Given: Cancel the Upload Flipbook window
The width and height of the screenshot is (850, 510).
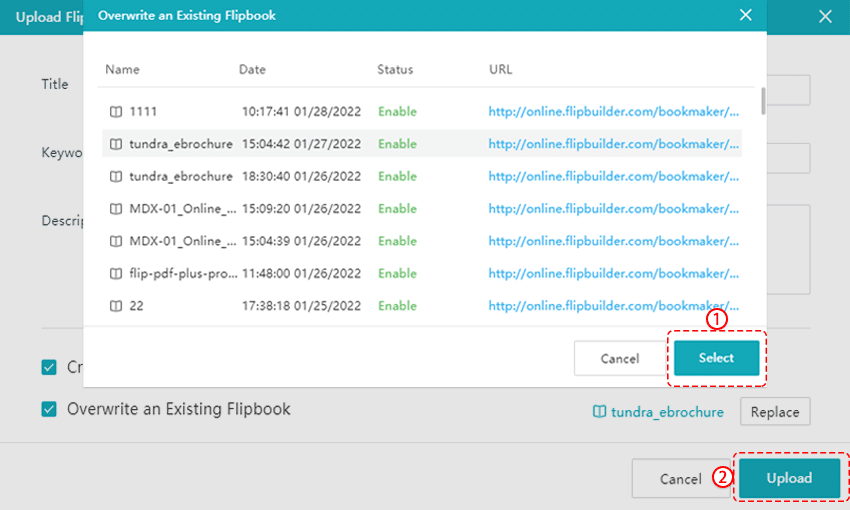Looking at the screenshot, I should tap(681, 479).
